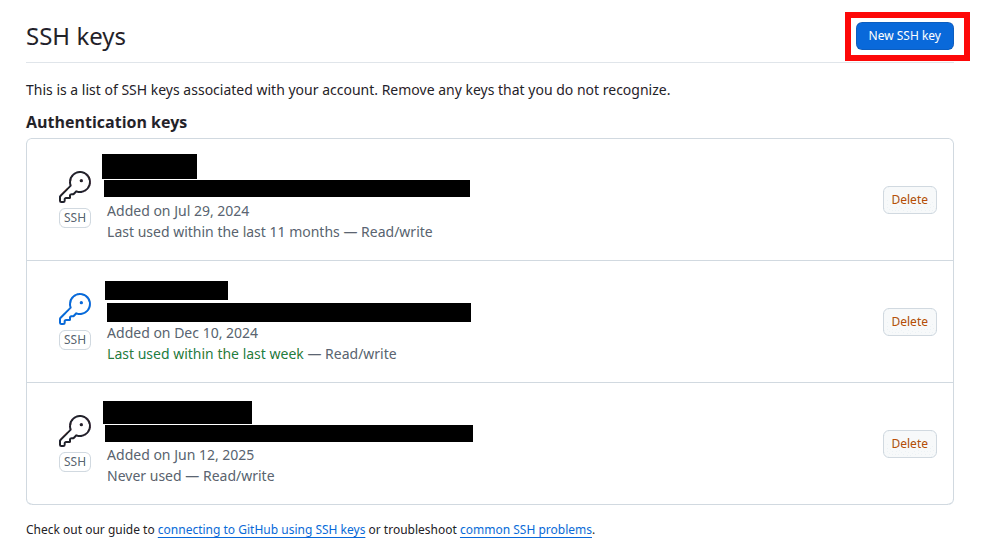Delete the key added on Jul 29, 2024
Image resolution: width=1004 pixels, height=558 pixels.
[x=909, y=200]
